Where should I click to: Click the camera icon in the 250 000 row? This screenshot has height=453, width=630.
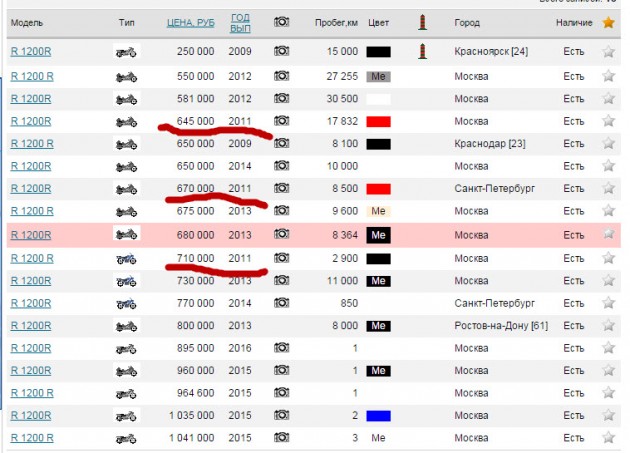click(282, 50)
